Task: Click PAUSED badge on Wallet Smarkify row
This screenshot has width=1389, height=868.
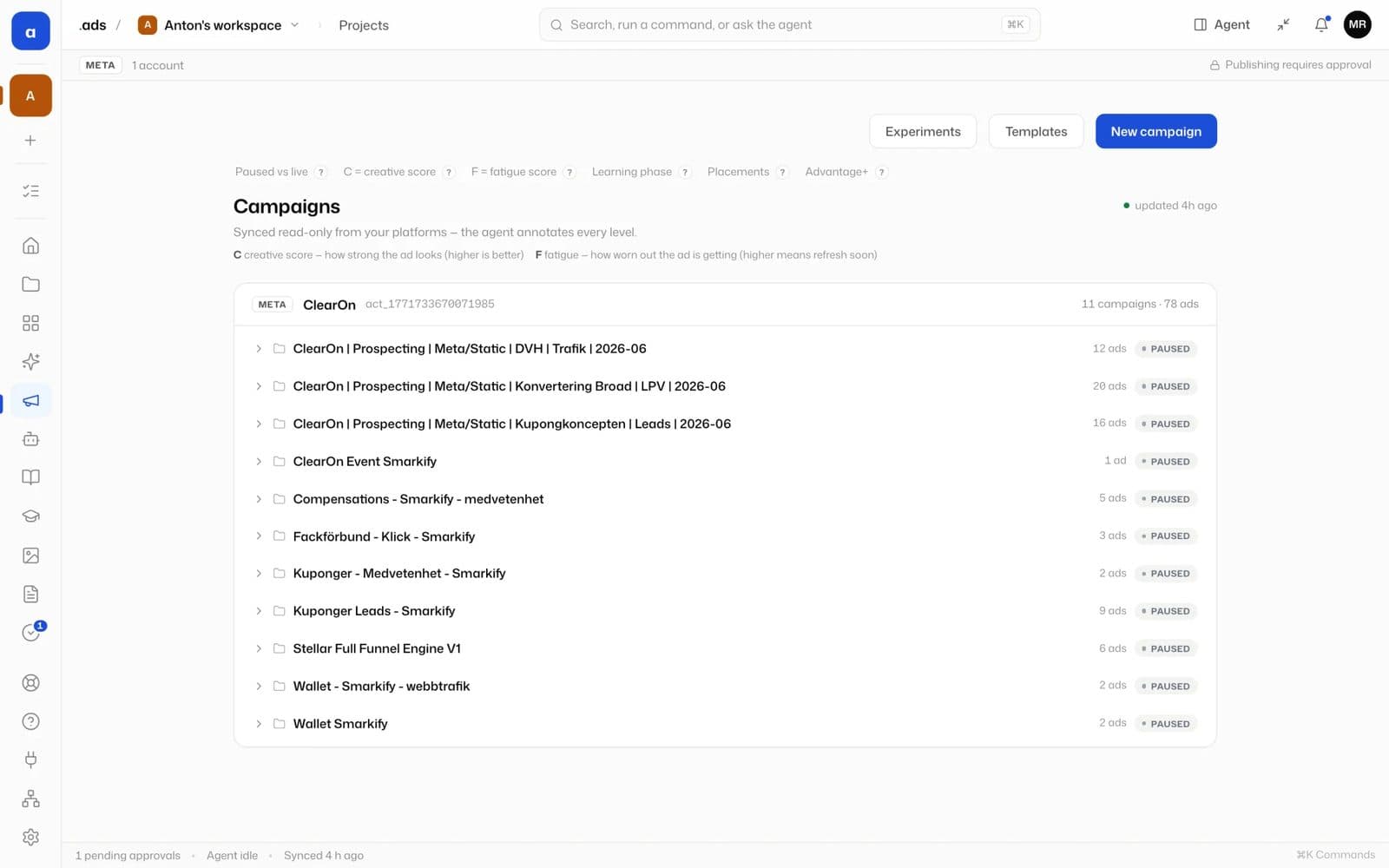Action: 1166,724
